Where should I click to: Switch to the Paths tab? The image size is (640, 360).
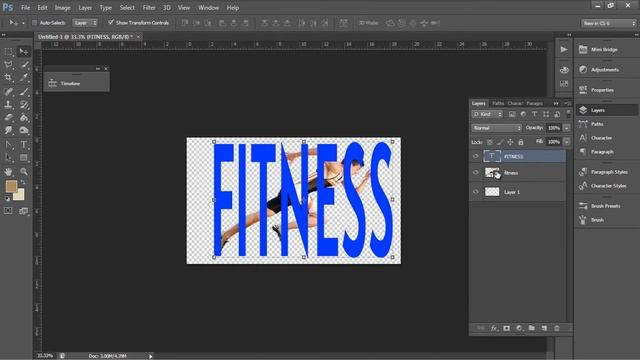(498, 103)
